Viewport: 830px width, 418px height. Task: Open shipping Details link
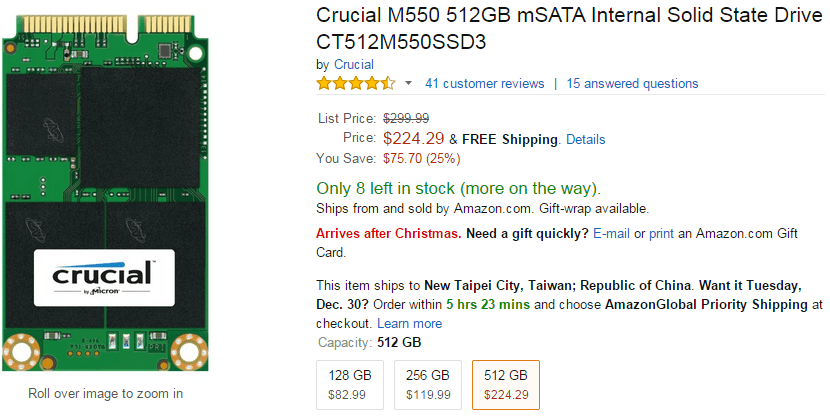click(585, 139)
